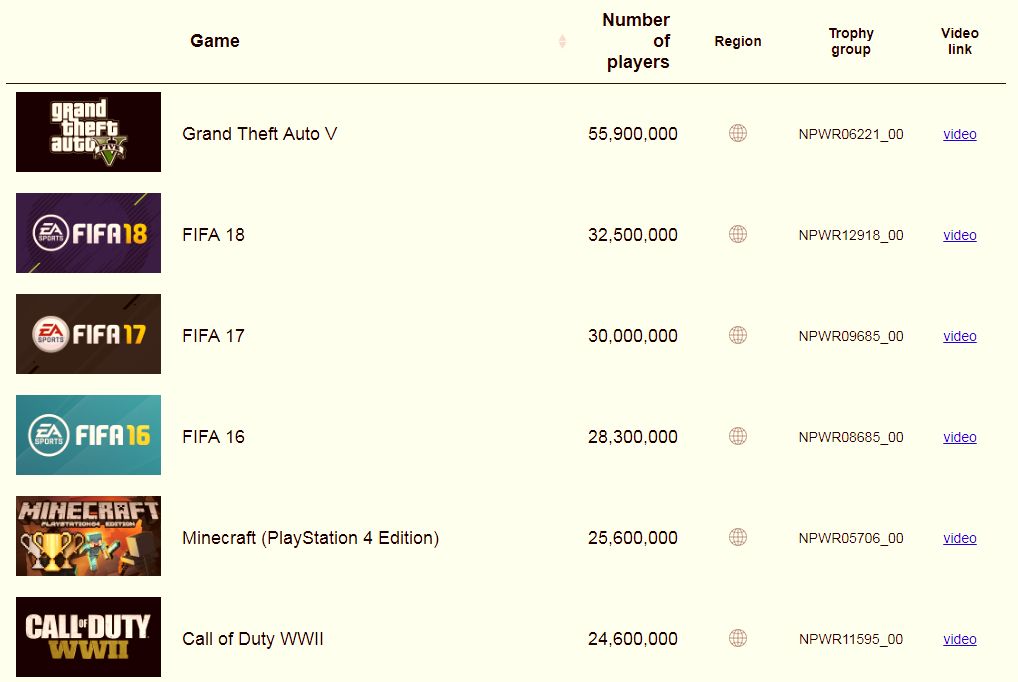This screenshot has width=1018, height=682.
Task: Select the FIFA 16 cover thumbnail
Action: (88, 435)
